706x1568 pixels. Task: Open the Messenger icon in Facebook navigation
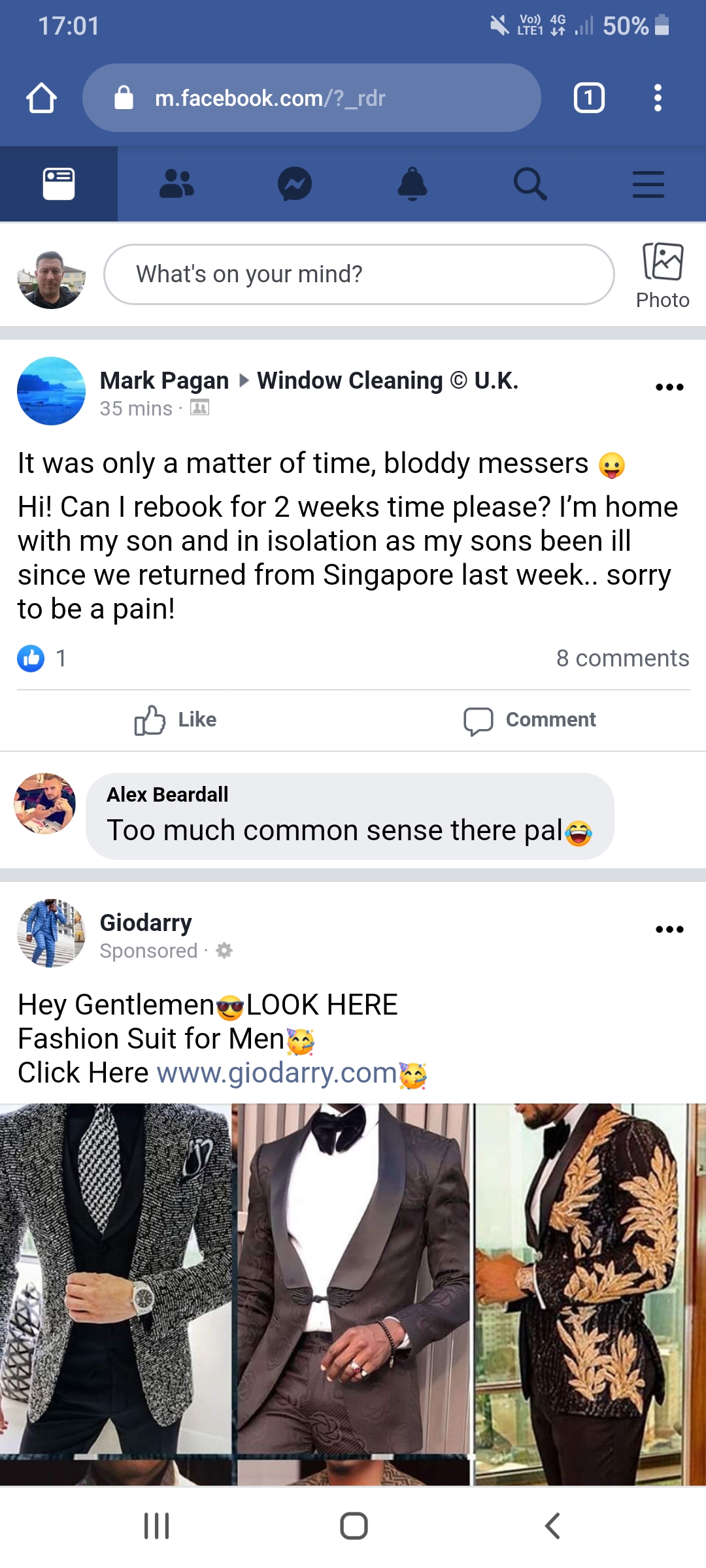click(295, 184)
